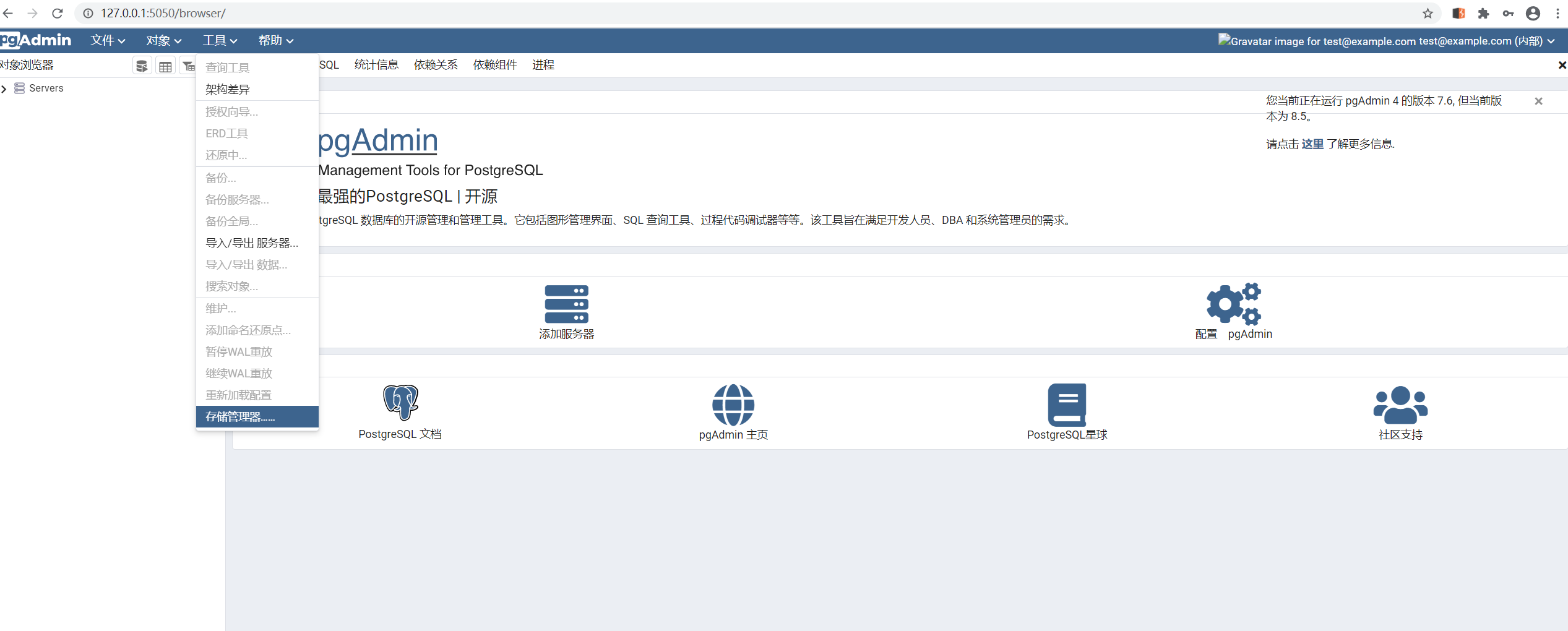Click the query tool icon in object browser toolbar
The height and width of the screenshot is (631, 1568).
point(142,66)
